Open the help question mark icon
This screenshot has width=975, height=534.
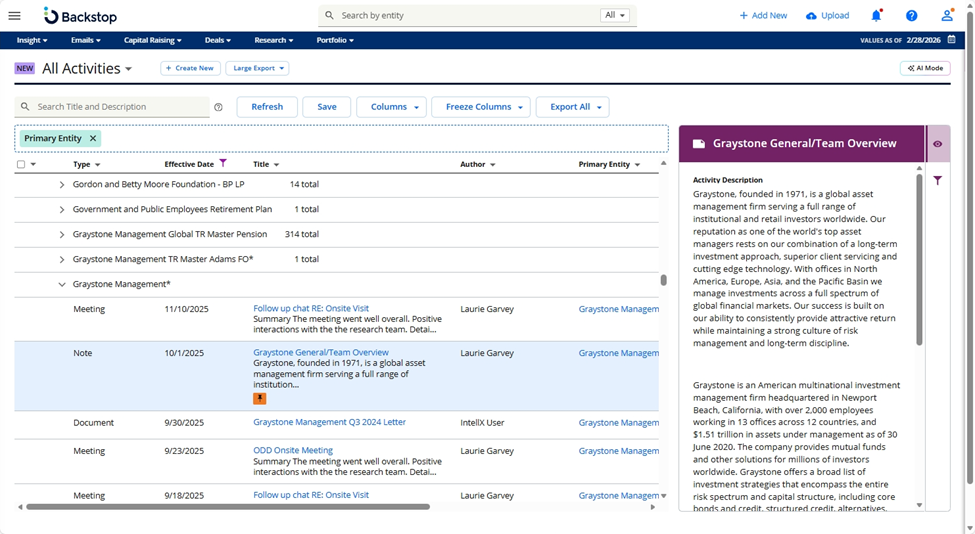(911, 16)
